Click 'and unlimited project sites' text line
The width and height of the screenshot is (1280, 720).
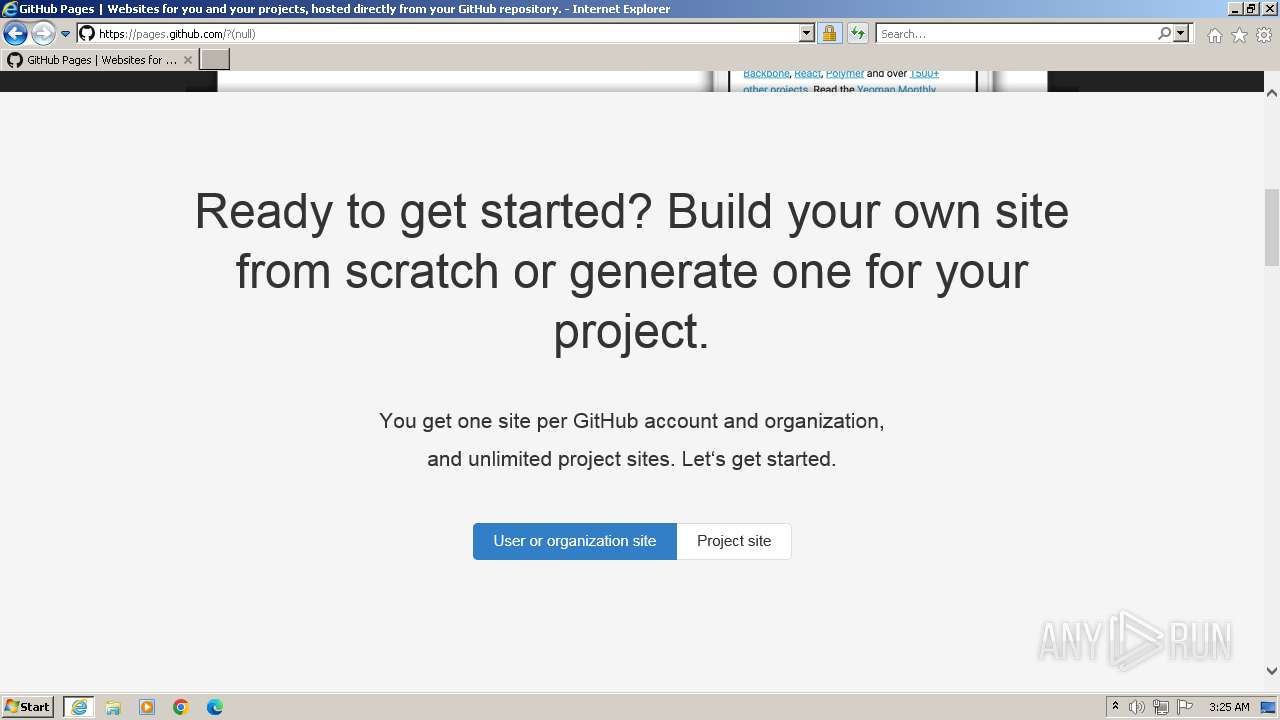[x=632, y=459]
